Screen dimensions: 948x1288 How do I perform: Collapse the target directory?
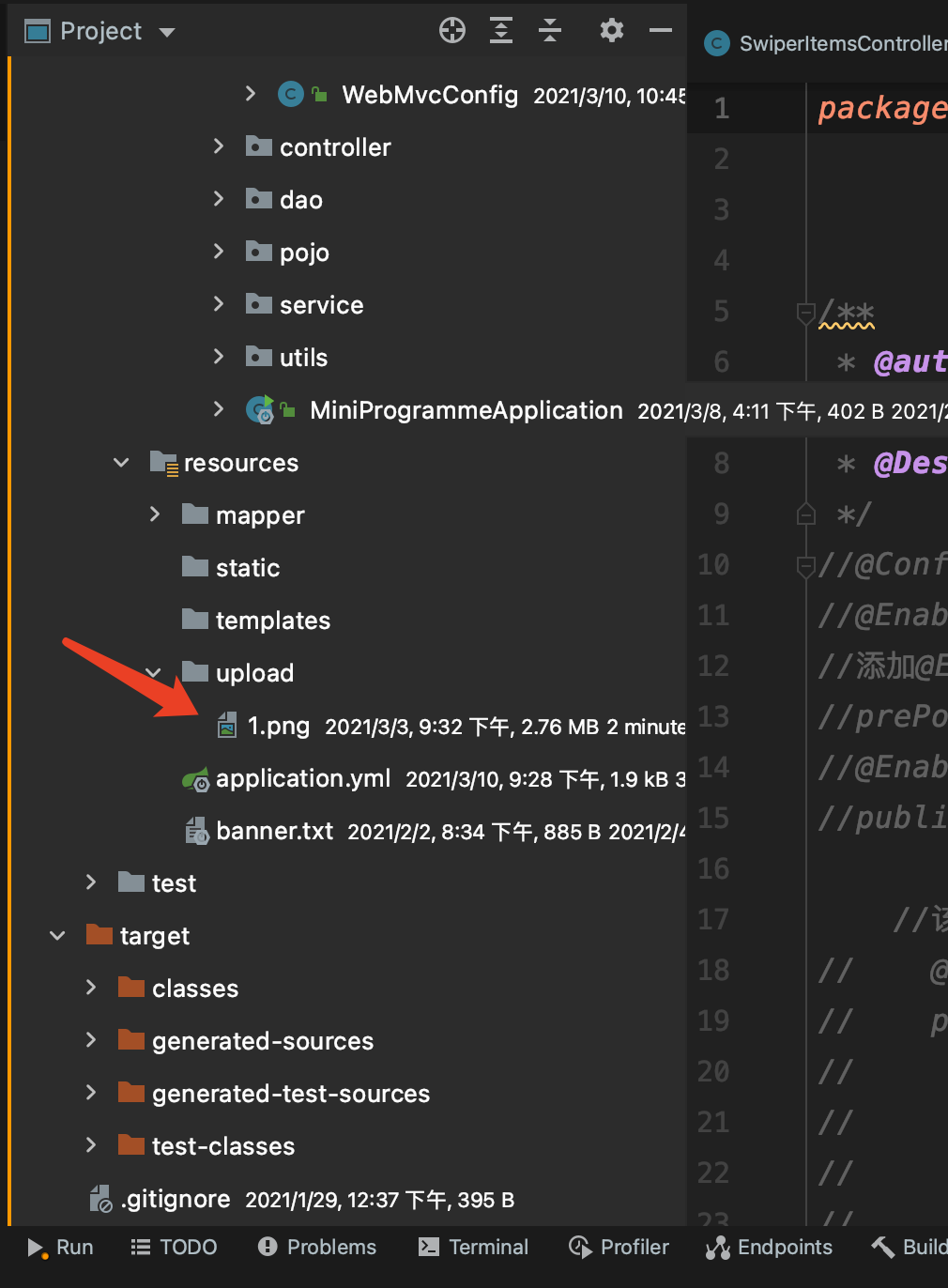tap(57, 936)
